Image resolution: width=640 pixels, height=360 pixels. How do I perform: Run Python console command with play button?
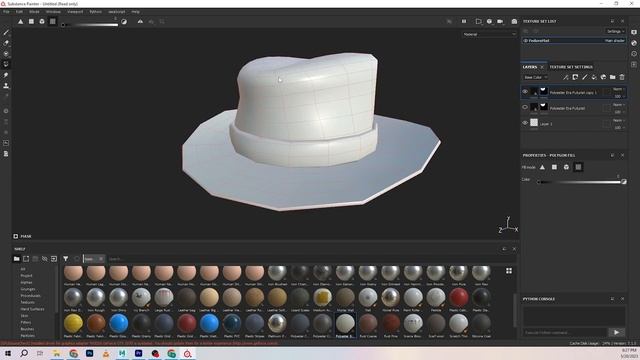click(616, 332)
